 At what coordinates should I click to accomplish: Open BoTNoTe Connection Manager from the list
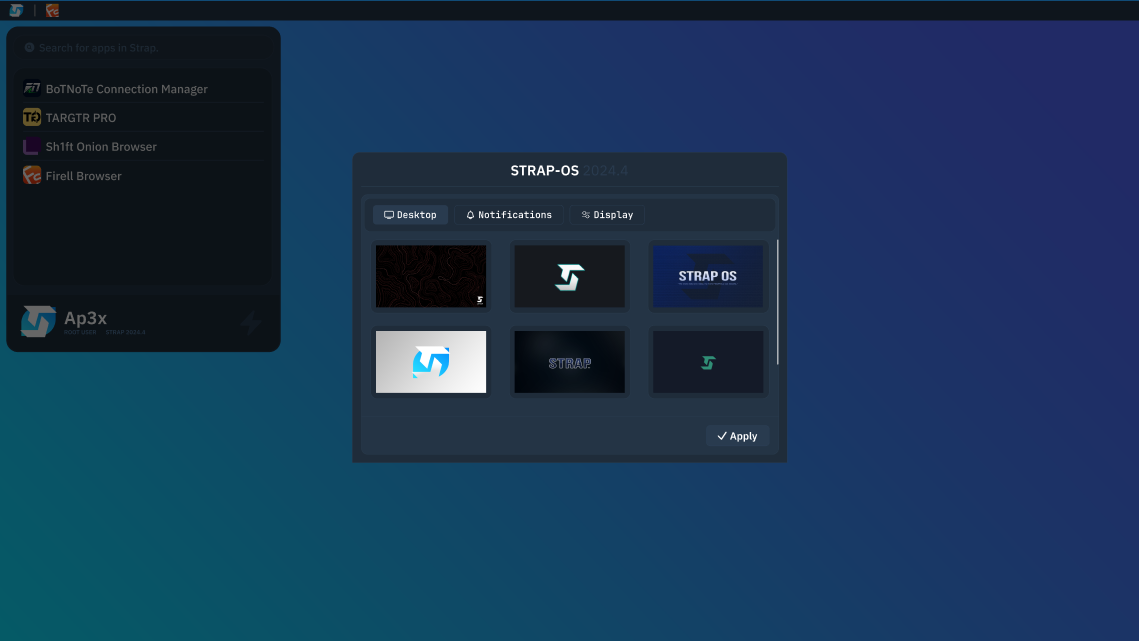[x=127, y=88]
